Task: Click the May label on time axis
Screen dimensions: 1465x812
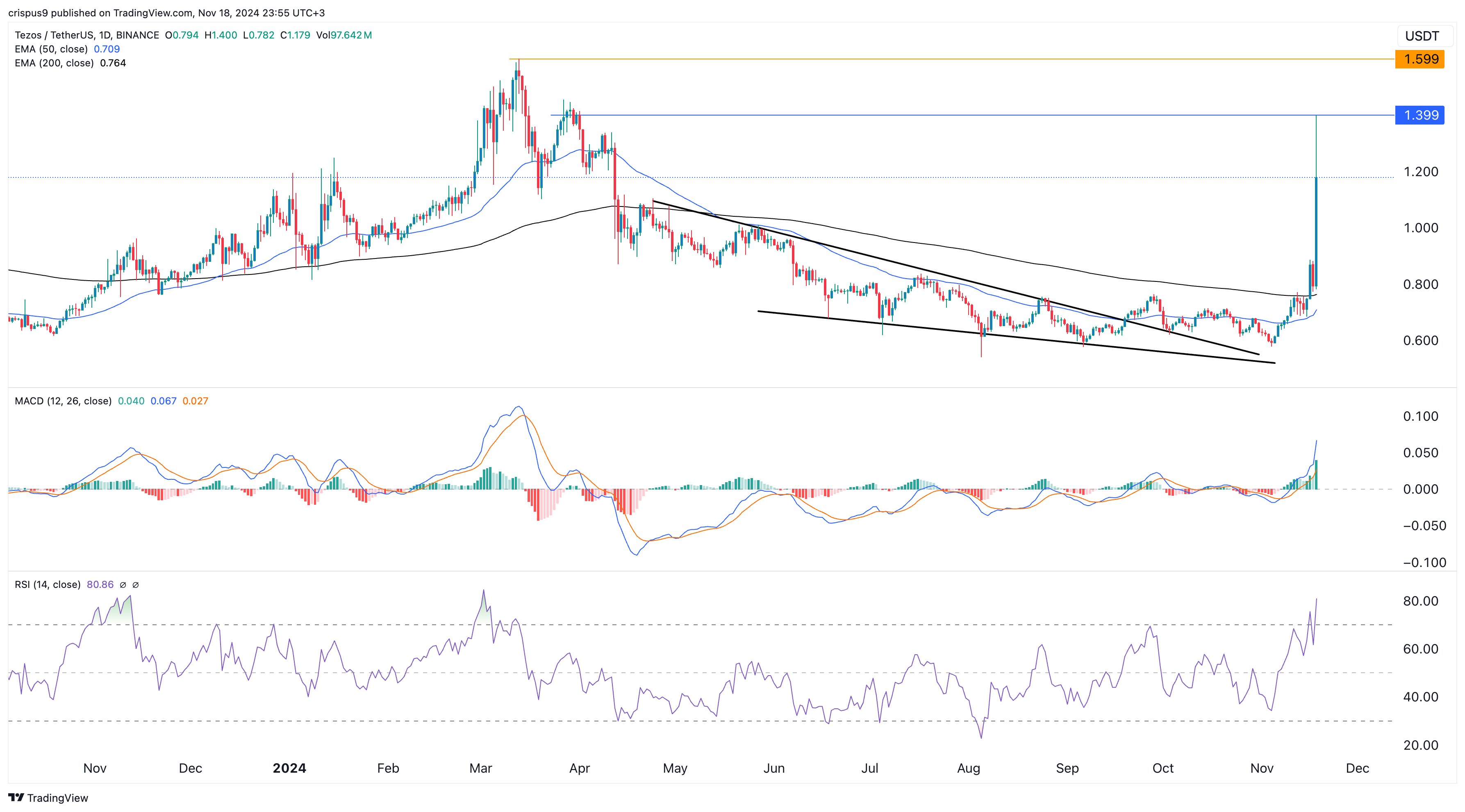Action: 675,768
